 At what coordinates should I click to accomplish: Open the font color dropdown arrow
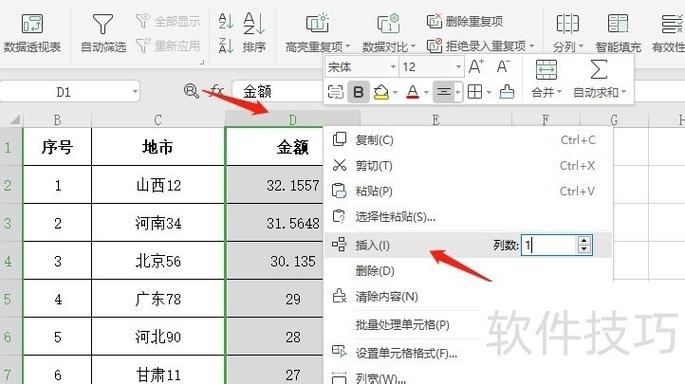(426, 93)
